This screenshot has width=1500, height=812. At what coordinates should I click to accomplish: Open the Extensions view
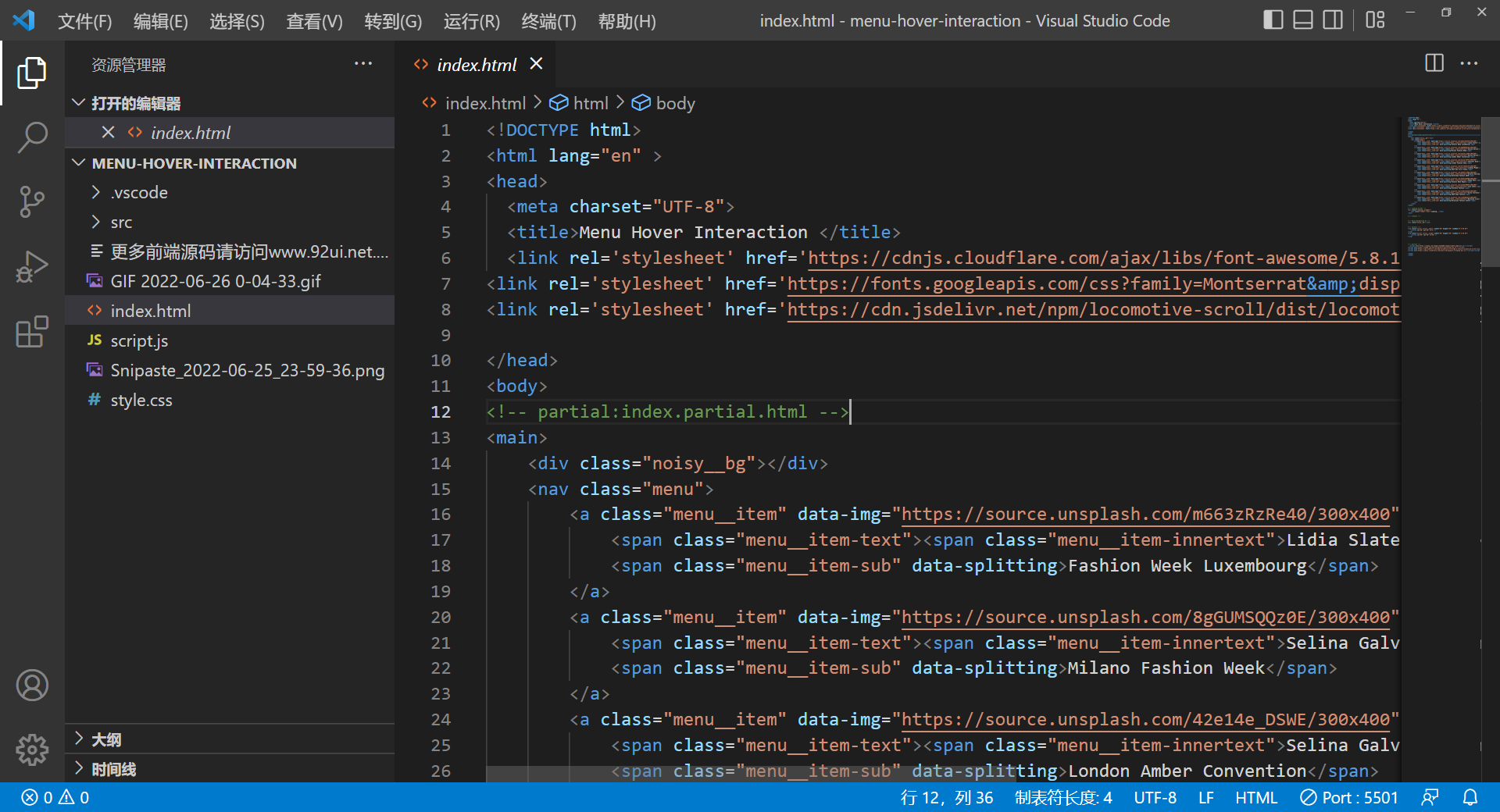32,333
